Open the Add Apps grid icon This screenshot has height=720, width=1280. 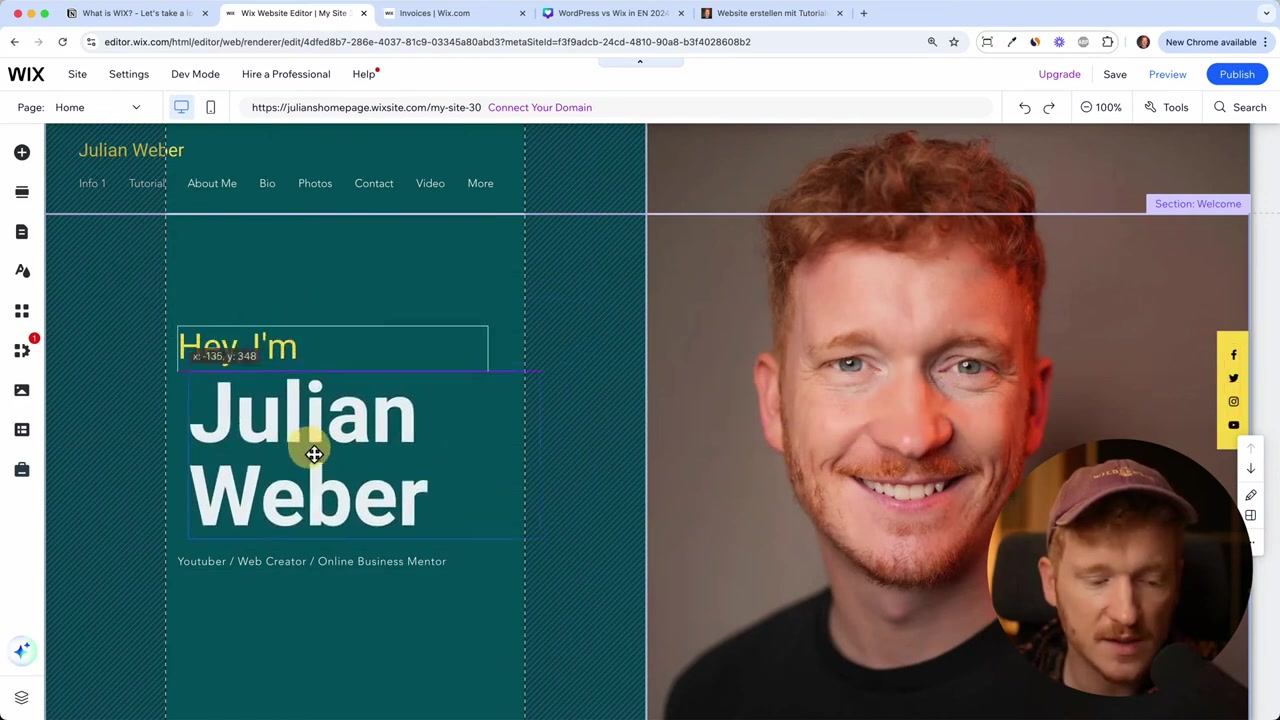coord(22,311)
